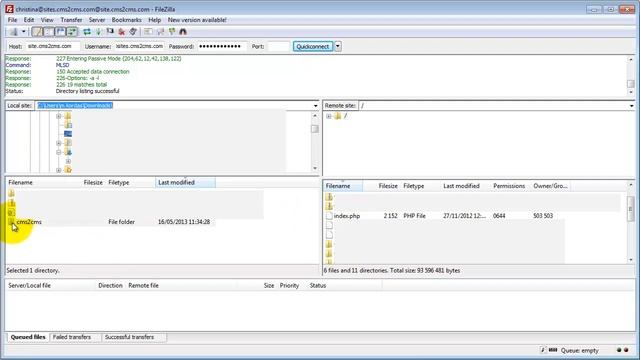Open the Transfer menu
The width and height of the screenshot is (640, 360).
[71, 20]
